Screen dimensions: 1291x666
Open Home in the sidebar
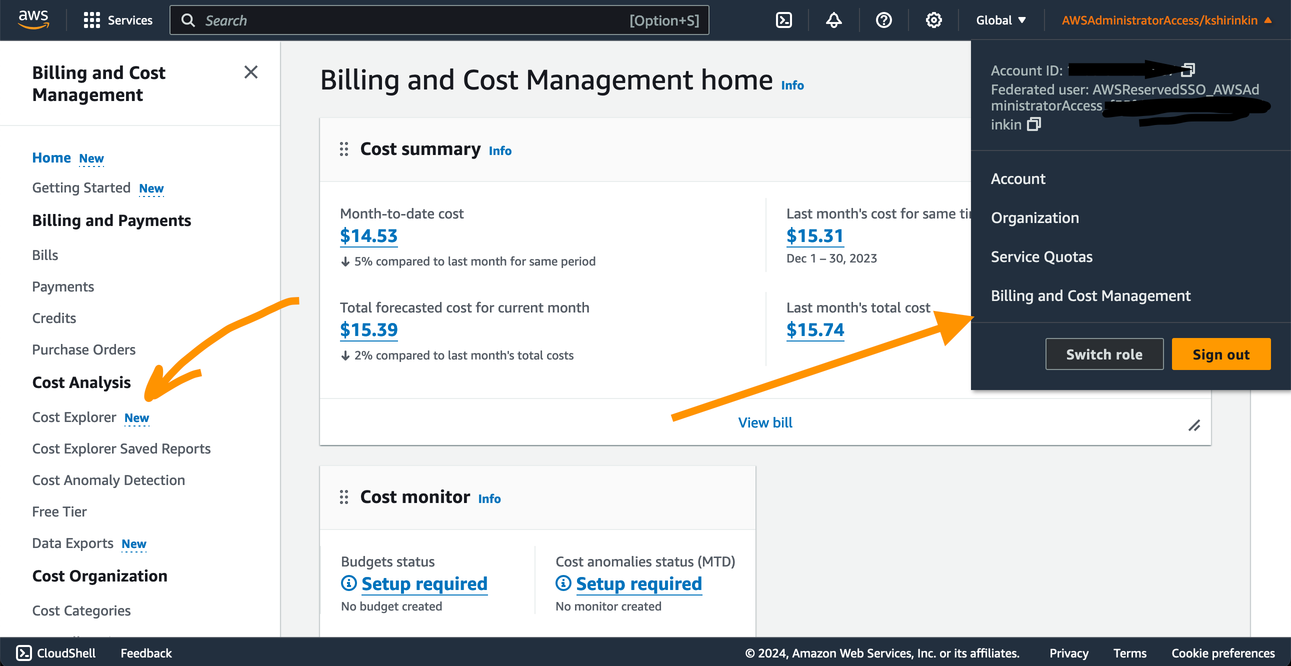pos(51,157)
